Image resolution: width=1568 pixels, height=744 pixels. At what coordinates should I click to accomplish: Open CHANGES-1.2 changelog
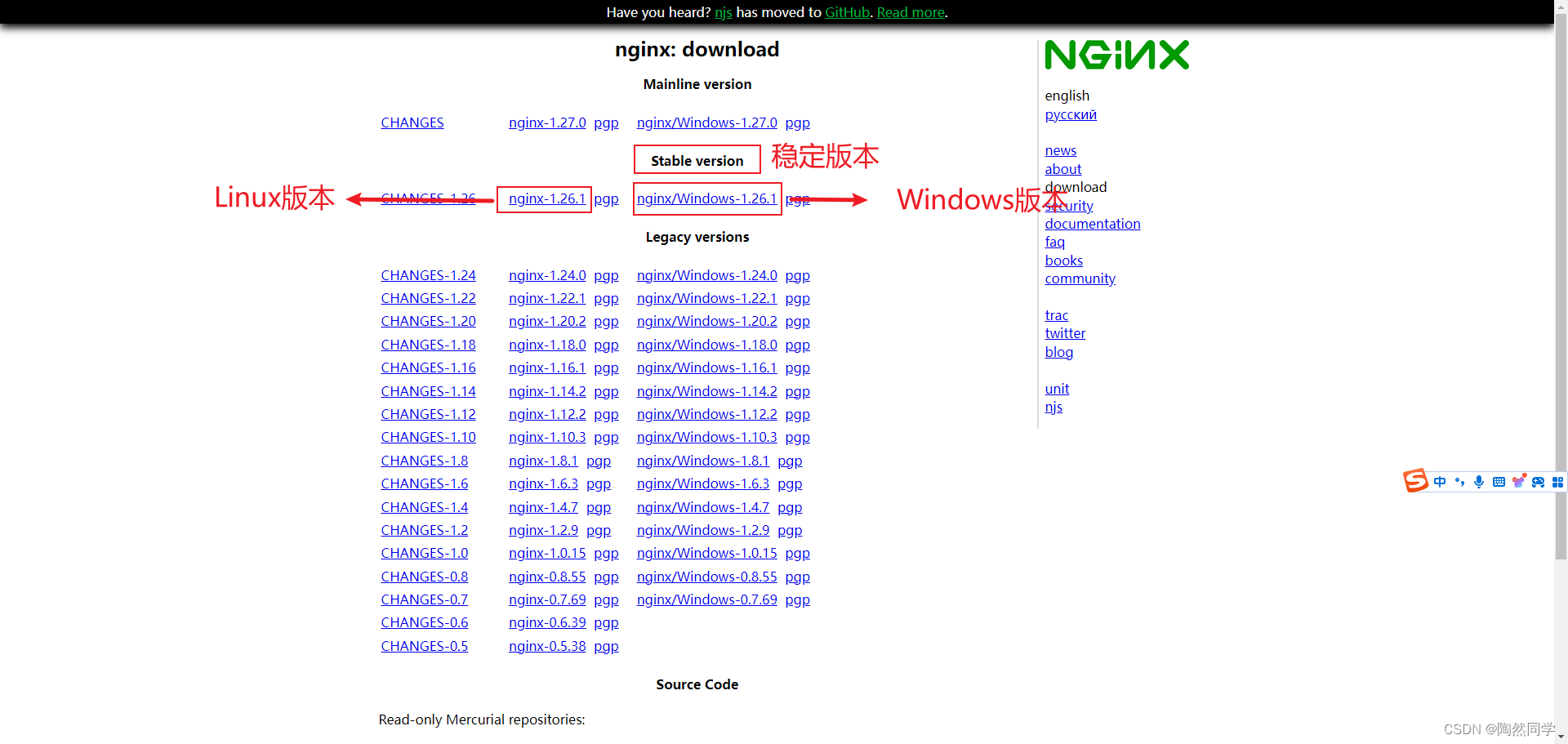coord(424,530)
